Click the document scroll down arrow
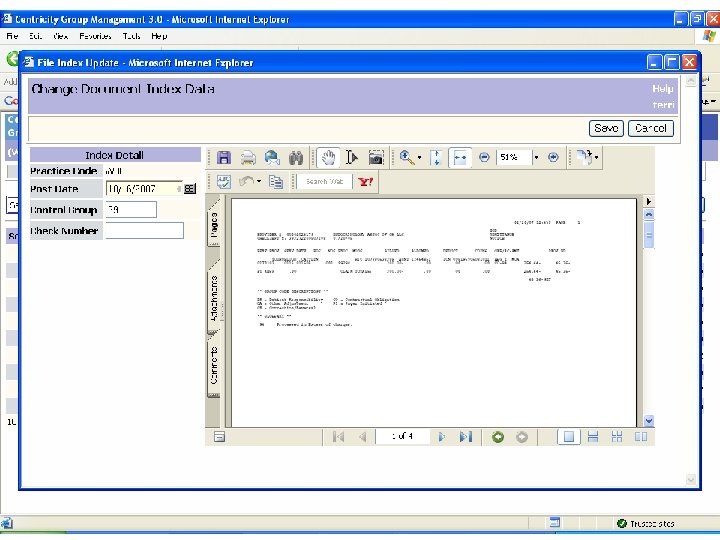 tap(648, 421)
